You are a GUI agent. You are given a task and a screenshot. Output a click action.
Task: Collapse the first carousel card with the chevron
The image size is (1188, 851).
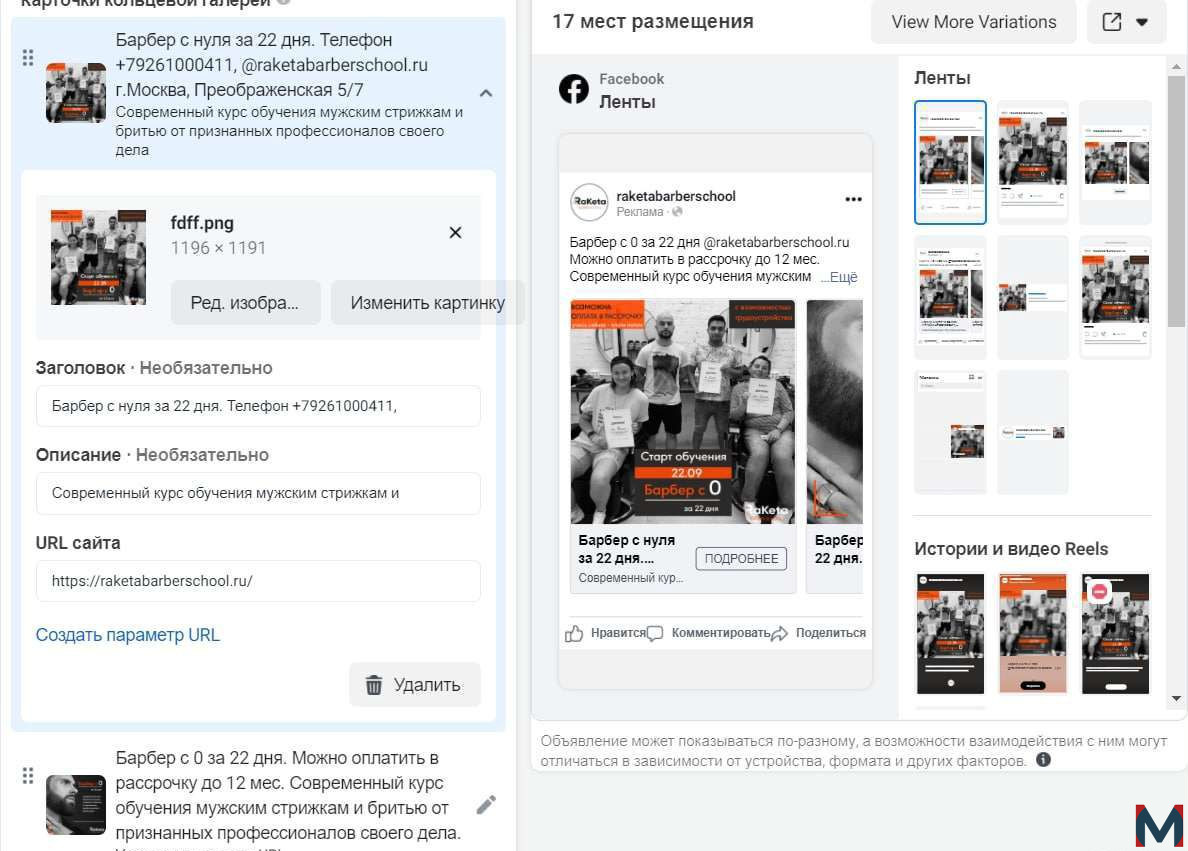[x=486, y=93]
